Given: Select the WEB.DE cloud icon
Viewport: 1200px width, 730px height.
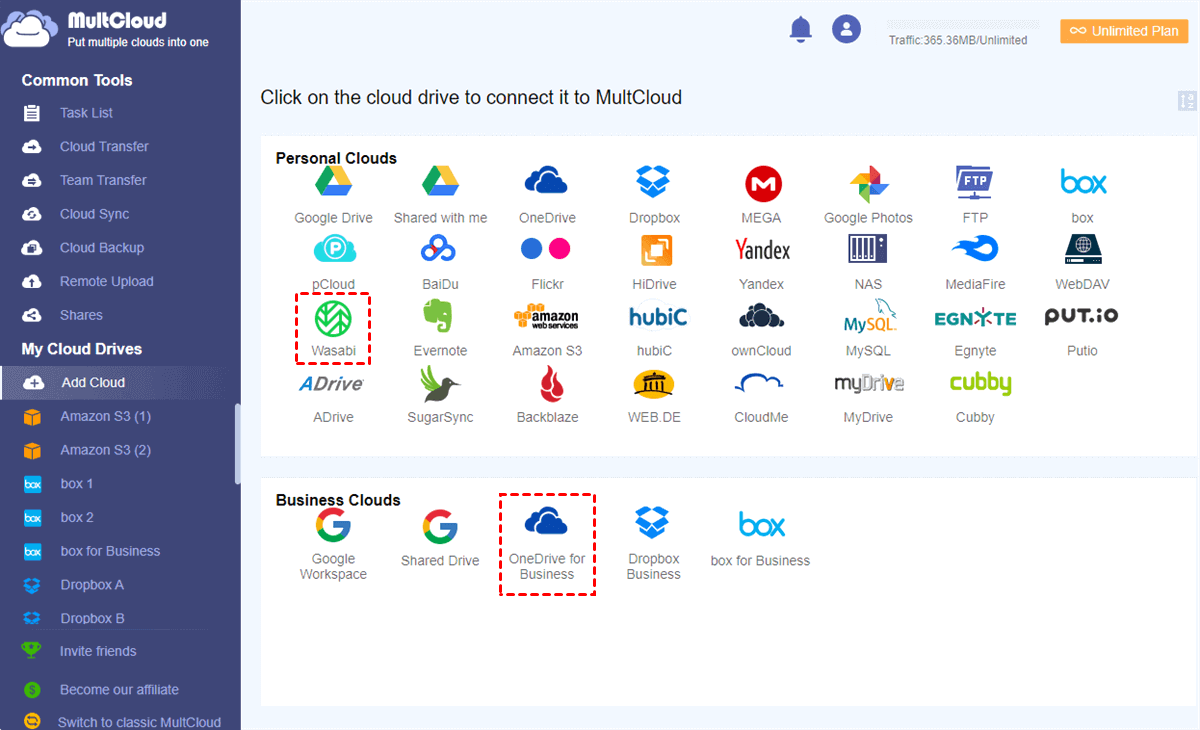Looking at the screenshot, I should [654, 383].
